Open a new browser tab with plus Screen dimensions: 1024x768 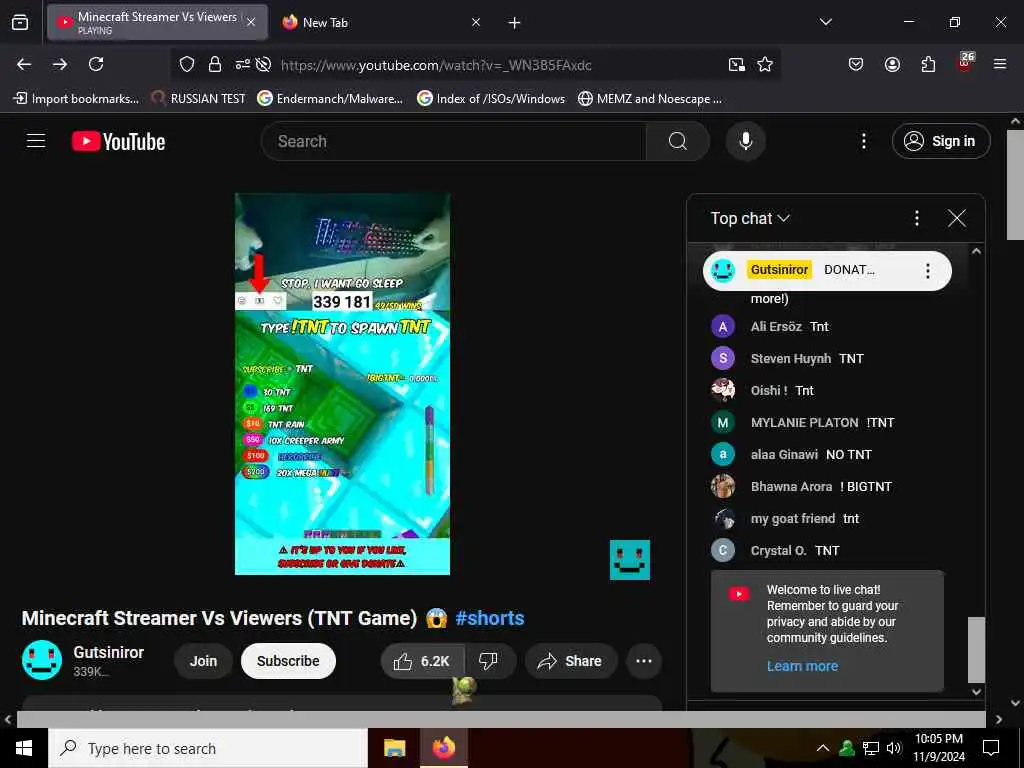coord(515,22)
